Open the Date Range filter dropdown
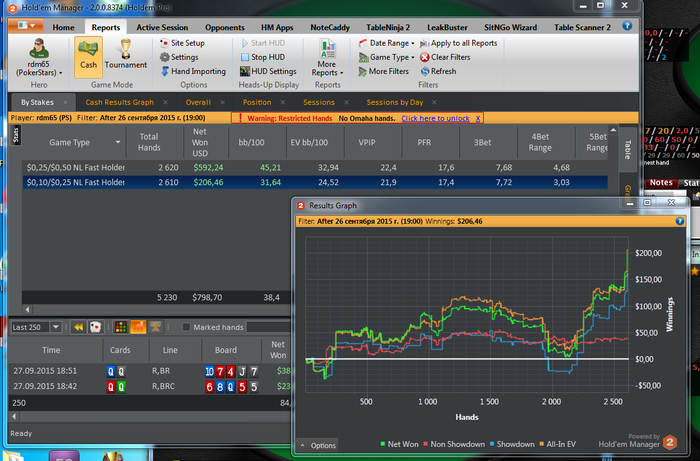The image size is (700, 461). click(x=387, y=43)
